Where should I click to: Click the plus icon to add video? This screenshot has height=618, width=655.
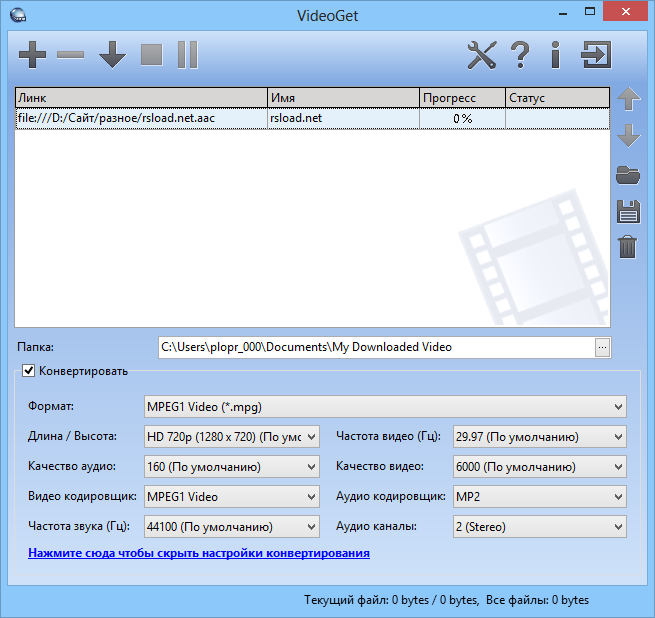[33, 55]
